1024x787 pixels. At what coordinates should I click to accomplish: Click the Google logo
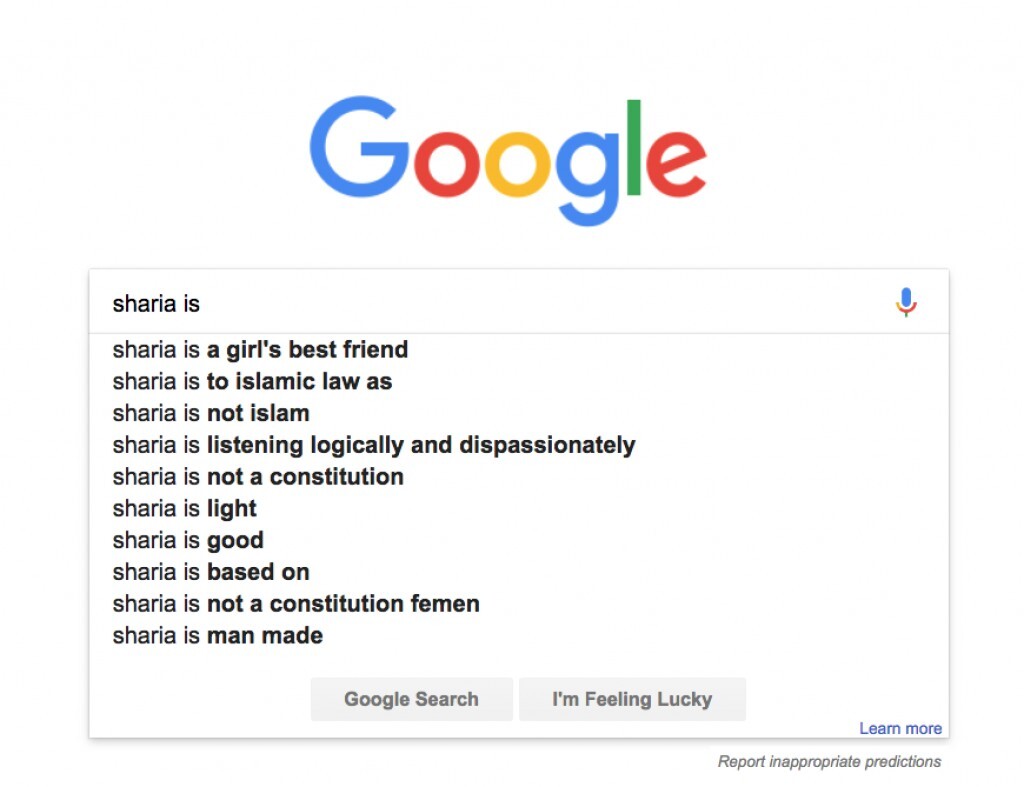pyautogui.click(x=507, y=160)
